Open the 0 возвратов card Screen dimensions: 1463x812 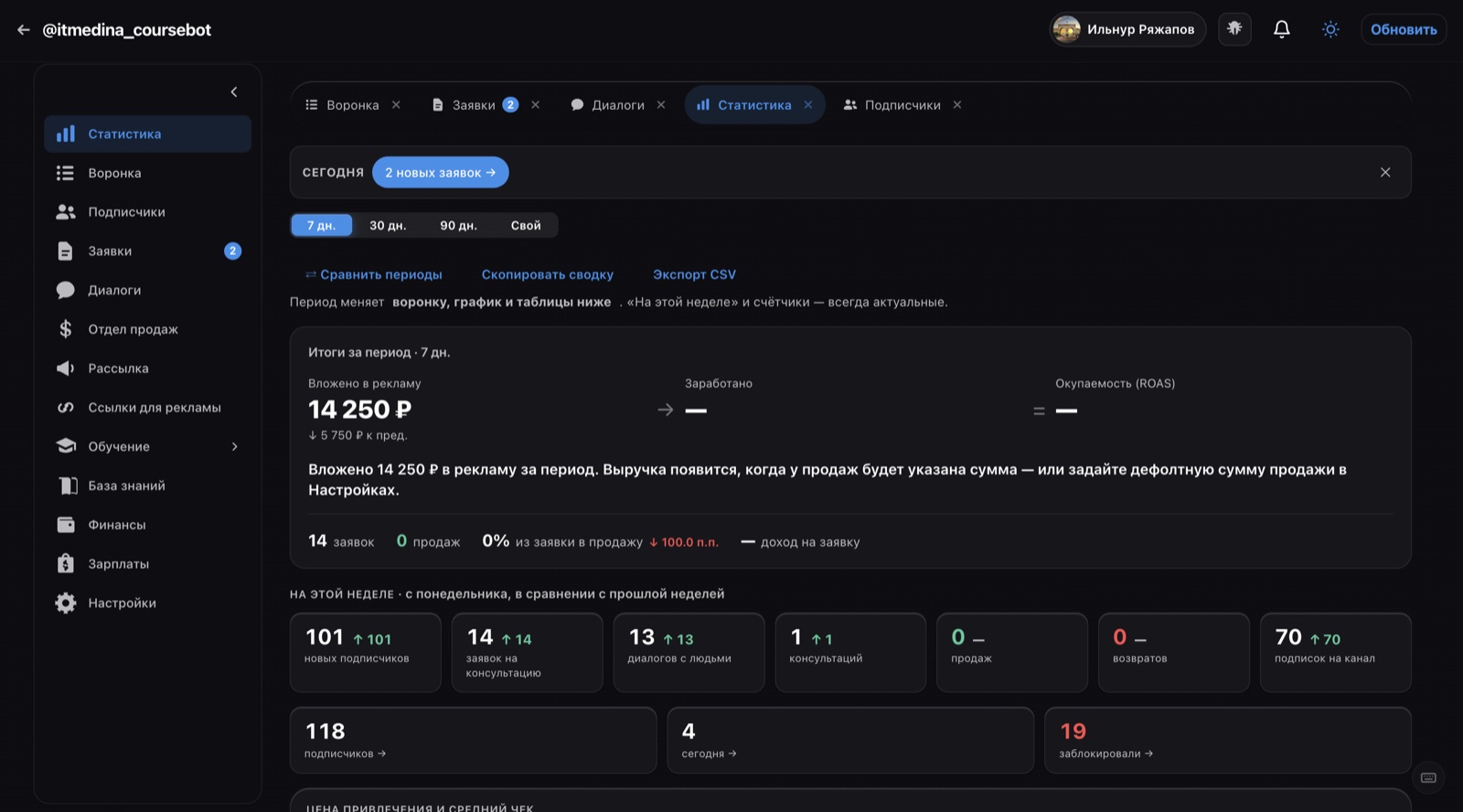(1174, 653)
